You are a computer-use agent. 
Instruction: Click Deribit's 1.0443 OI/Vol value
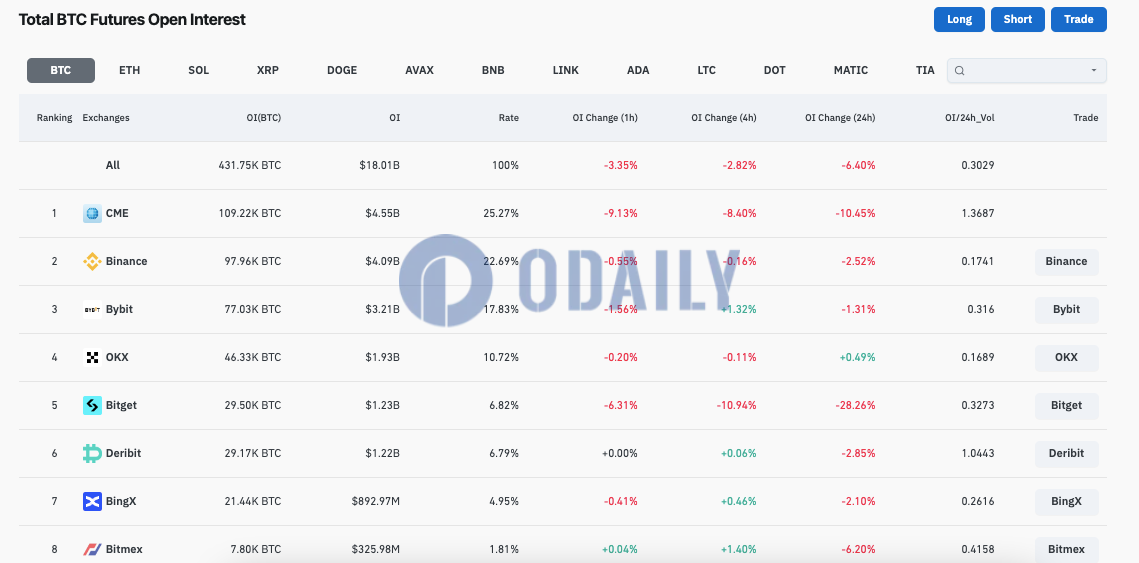coord(977,453)
